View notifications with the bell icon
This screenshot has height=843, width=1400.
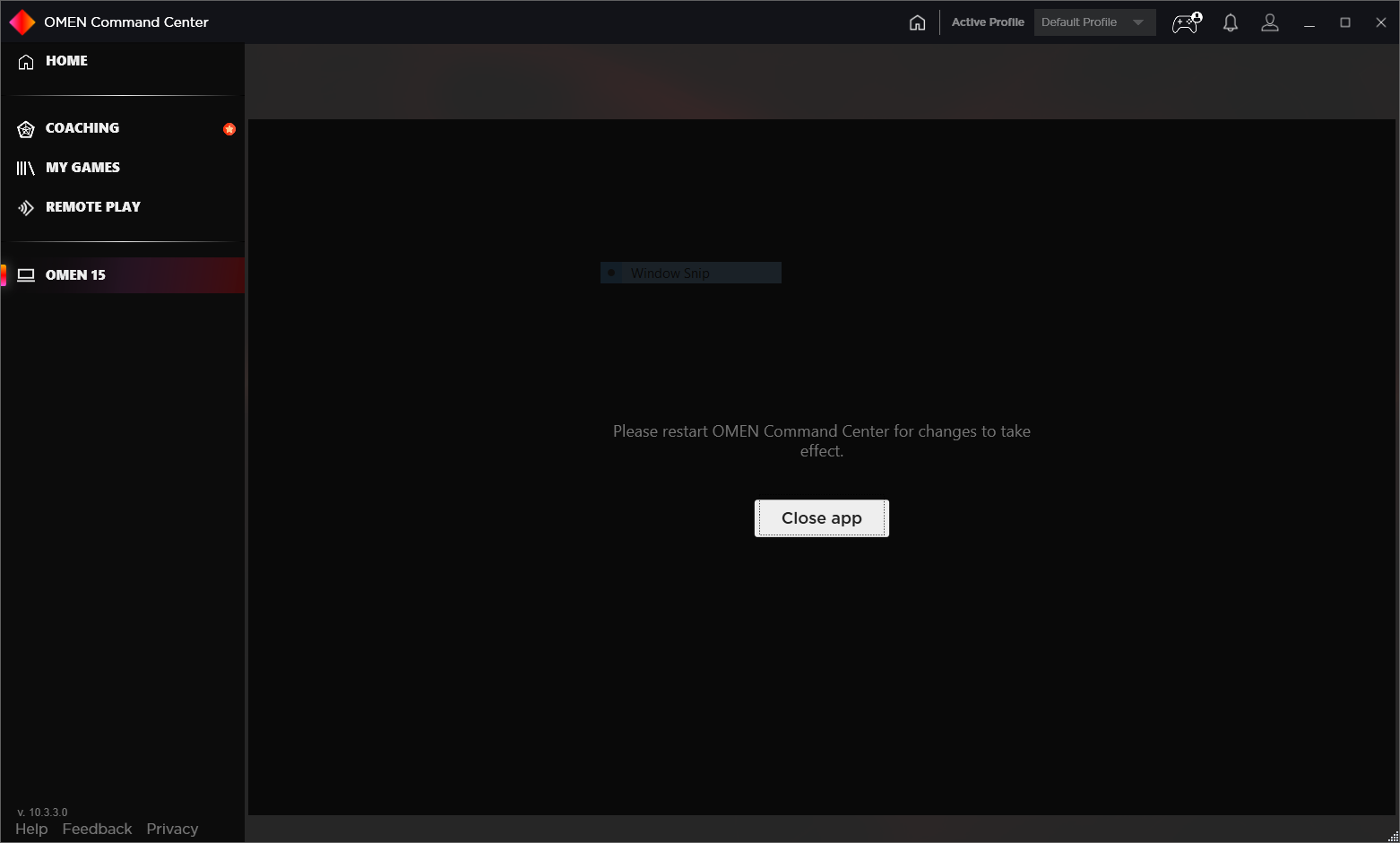click(1230, 23)
